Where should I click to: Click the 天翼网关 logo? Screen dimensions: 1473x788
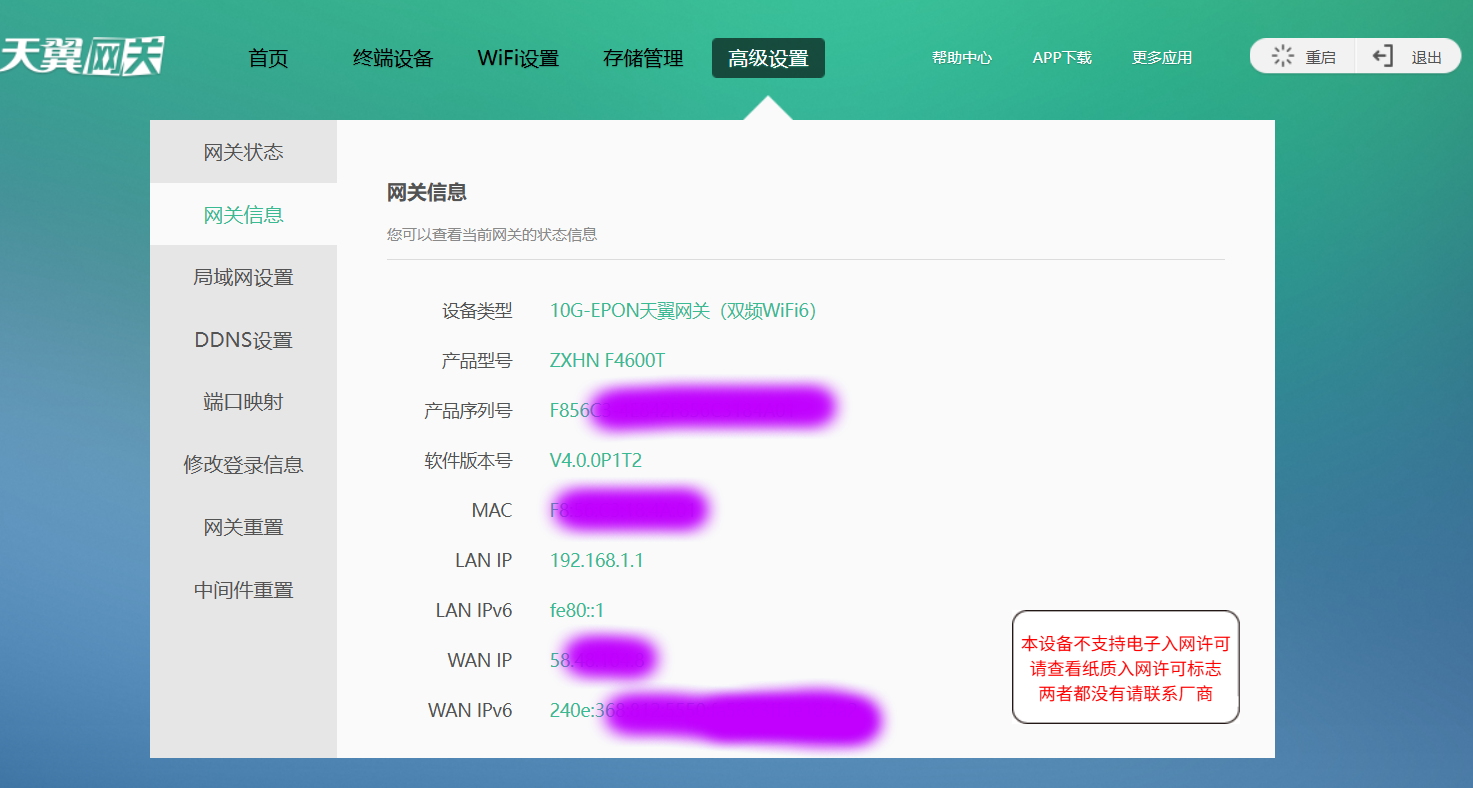82,57
